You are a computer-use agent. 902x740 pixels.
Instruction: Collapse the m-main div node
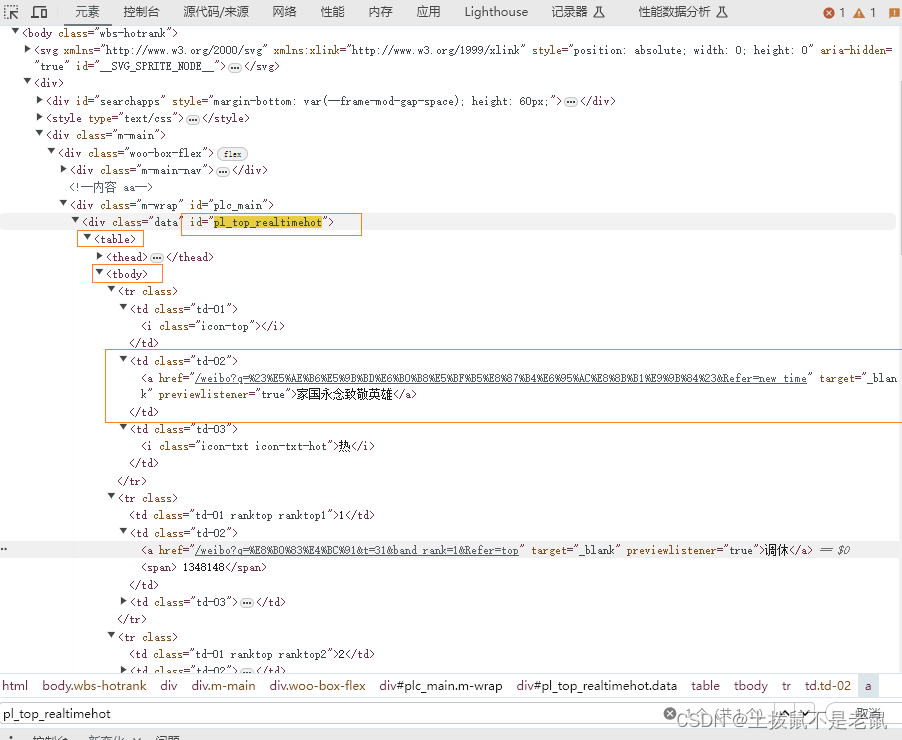39,133
